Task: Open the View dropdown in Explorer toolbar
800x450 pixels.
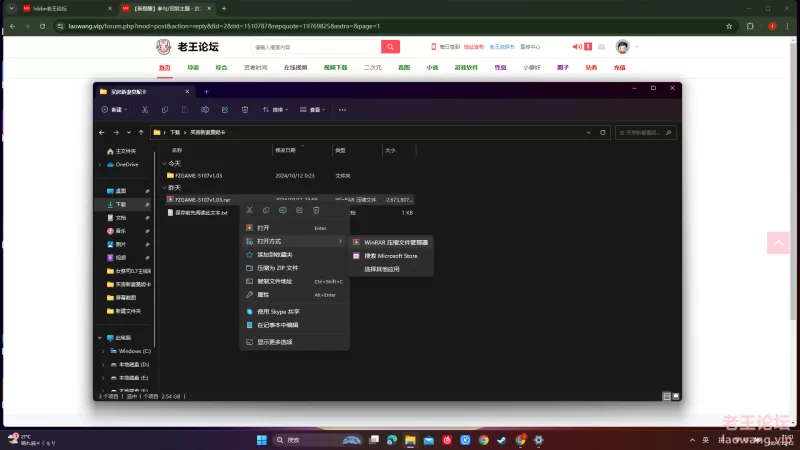Action: 312,110
